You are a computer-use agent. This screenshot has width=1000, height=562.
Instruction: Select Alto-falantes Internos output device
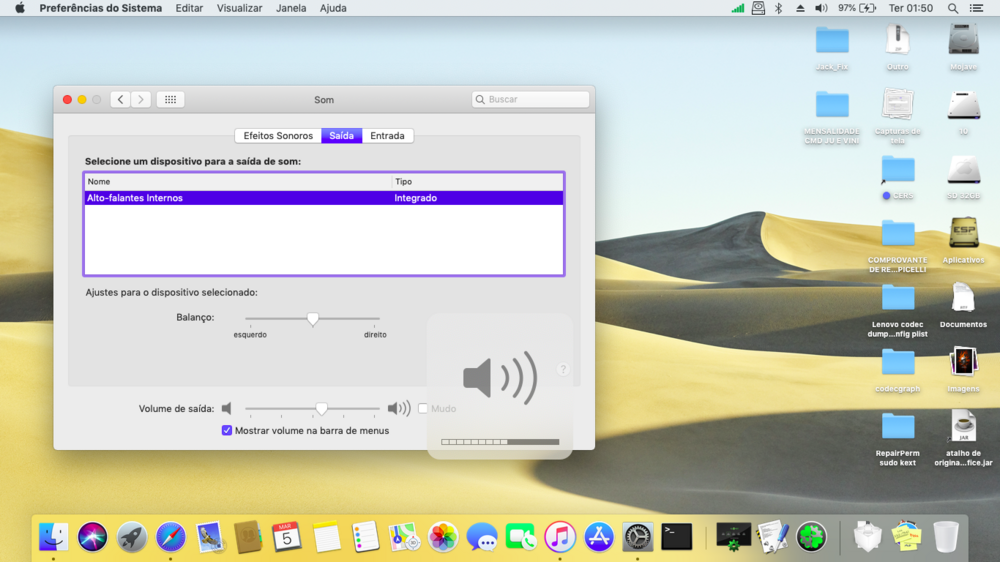click(135, 198)
